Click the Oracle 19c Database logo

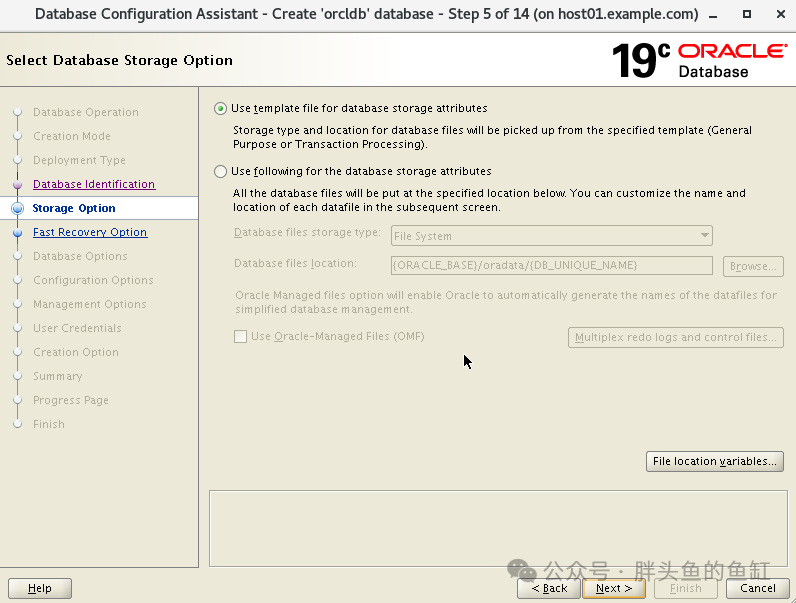tap(700, 61)
